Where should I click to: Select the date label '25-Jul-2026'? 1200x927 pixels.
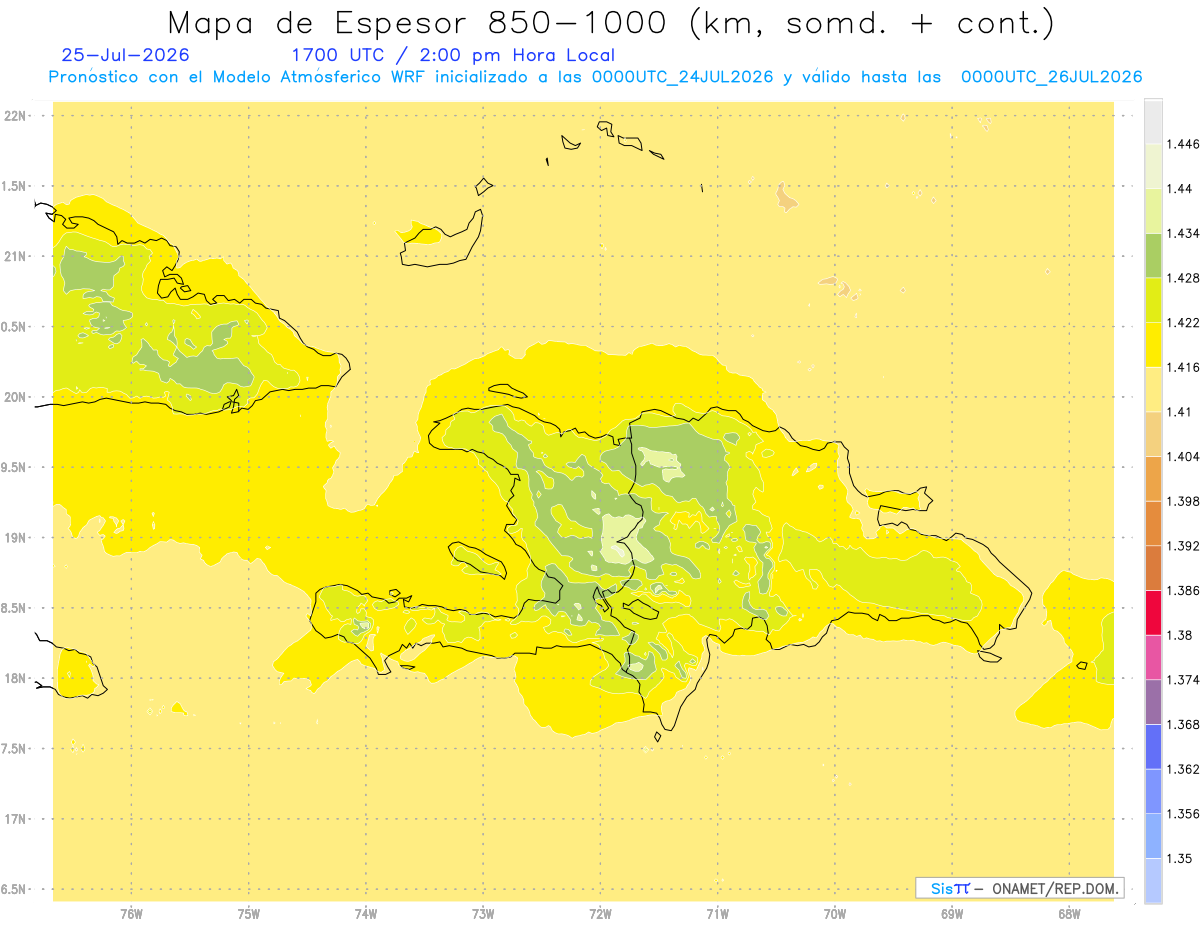click(125, 56)
